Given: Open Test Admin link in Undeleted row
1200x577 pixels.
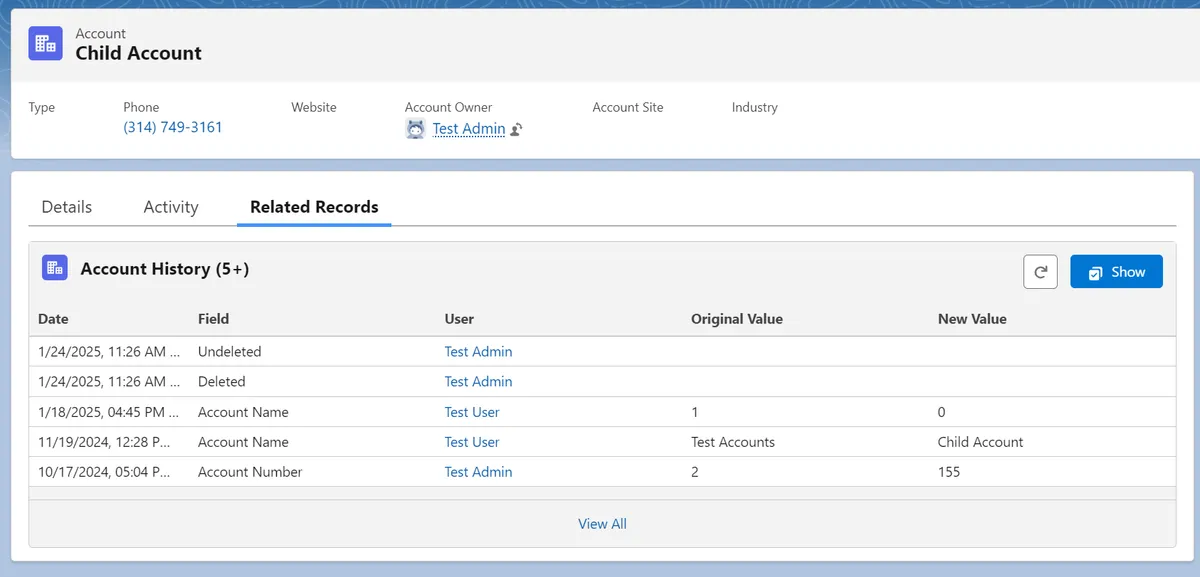Looking at the screenshot, I should [x=478, y=352].
